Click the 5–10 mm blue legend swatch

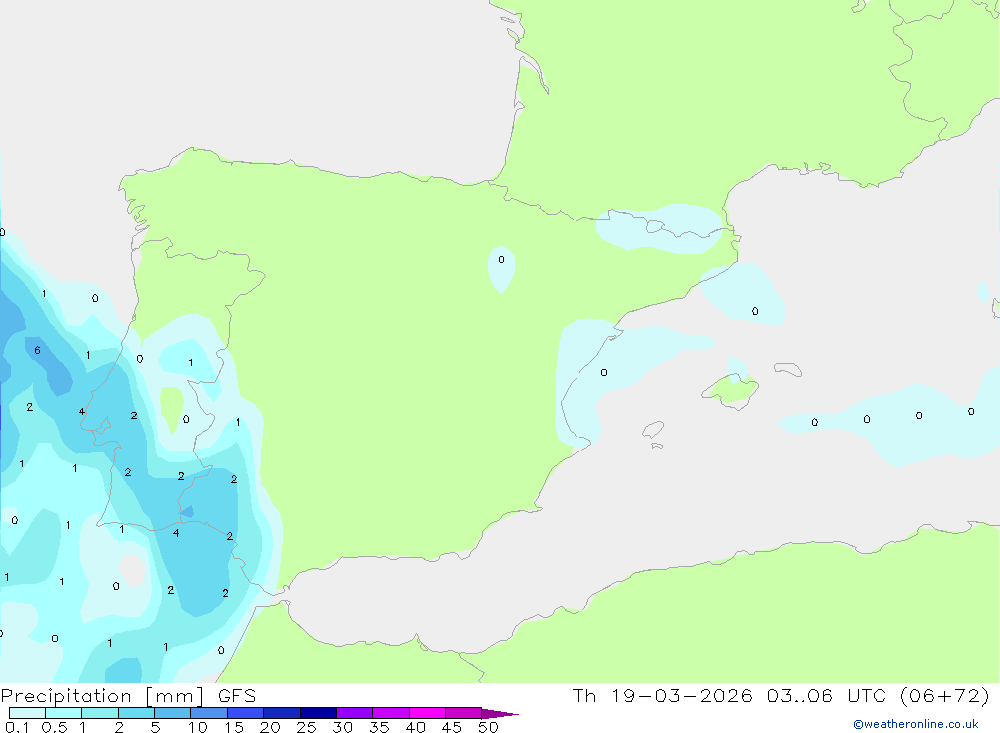pyautogui.click(x=173, y=713)
